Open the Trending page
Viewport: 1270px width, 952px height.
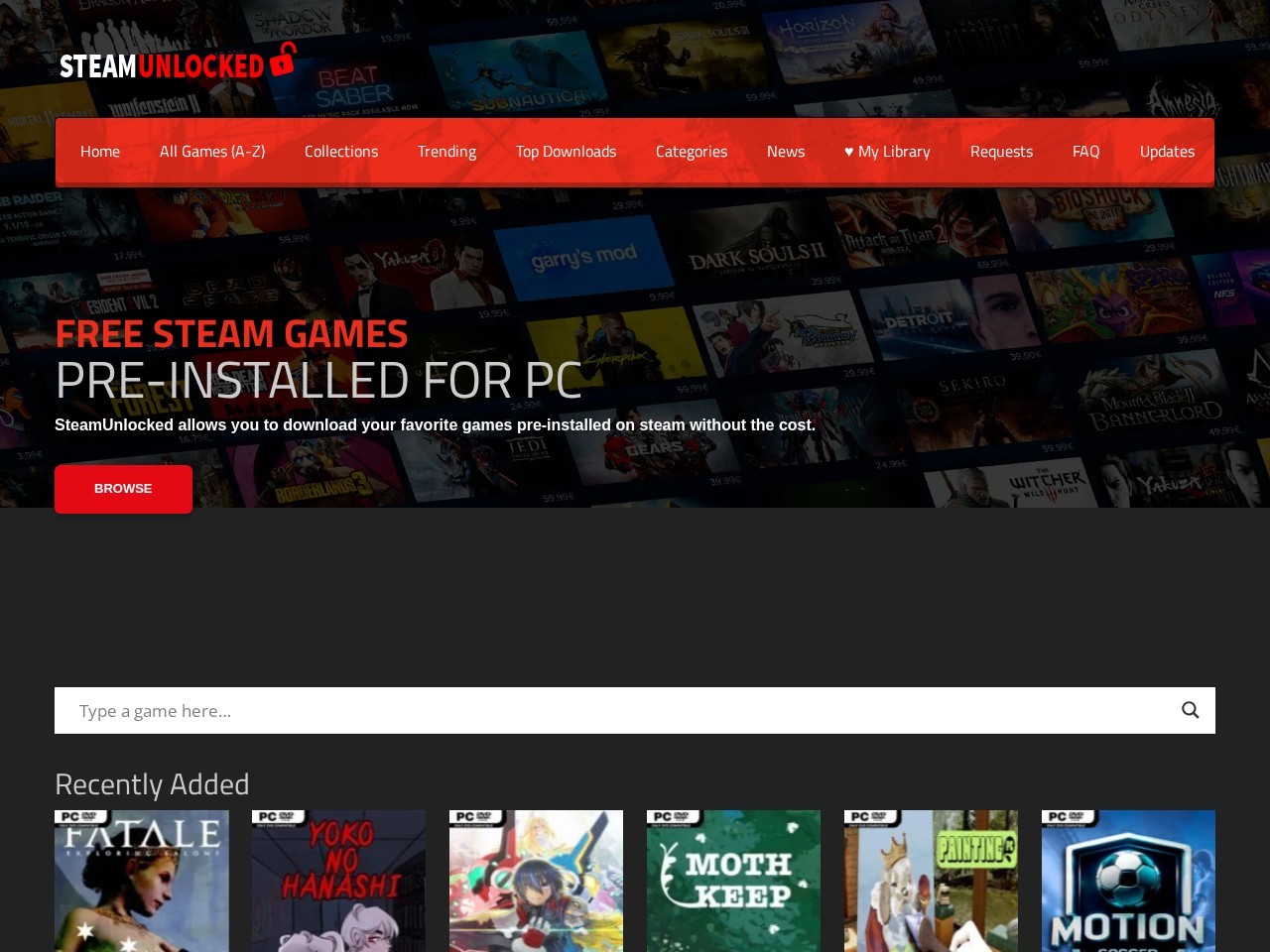click(446, 152)
